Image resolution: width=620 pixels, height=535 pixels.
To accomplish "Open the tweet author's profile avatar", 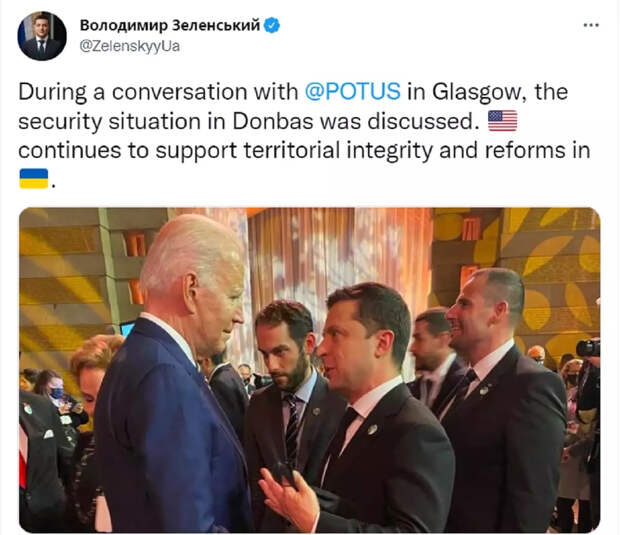I will pyautogui.click(x=42, y=36).
